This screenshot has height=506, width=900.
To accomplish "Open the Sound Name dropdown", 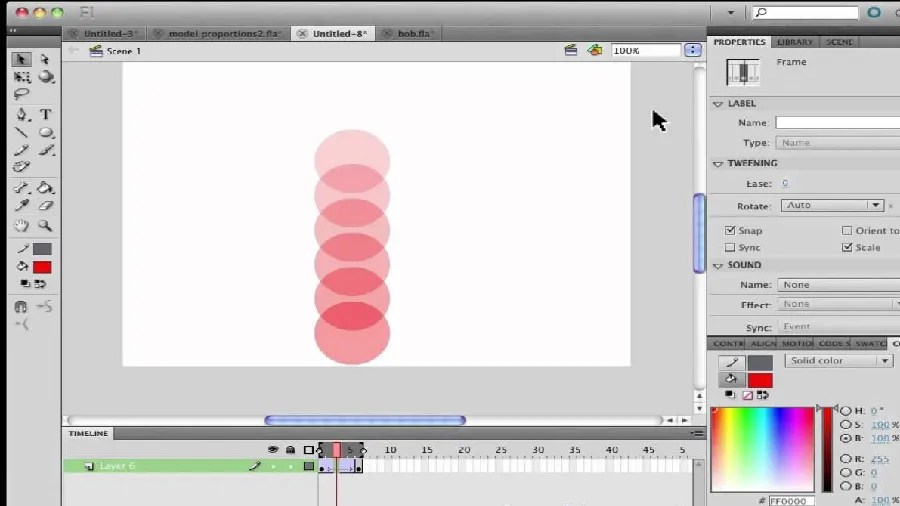I will click(x=839, y=285).
